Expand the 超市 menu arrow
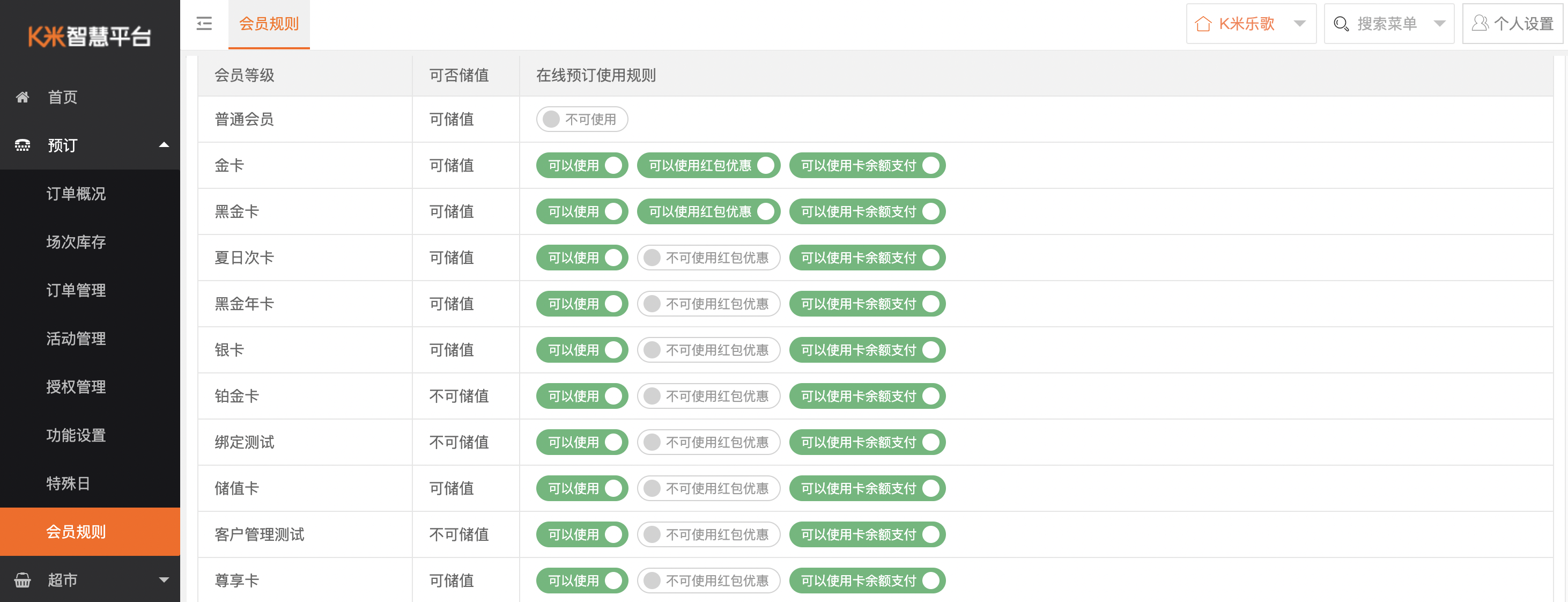 coord(164,580)
